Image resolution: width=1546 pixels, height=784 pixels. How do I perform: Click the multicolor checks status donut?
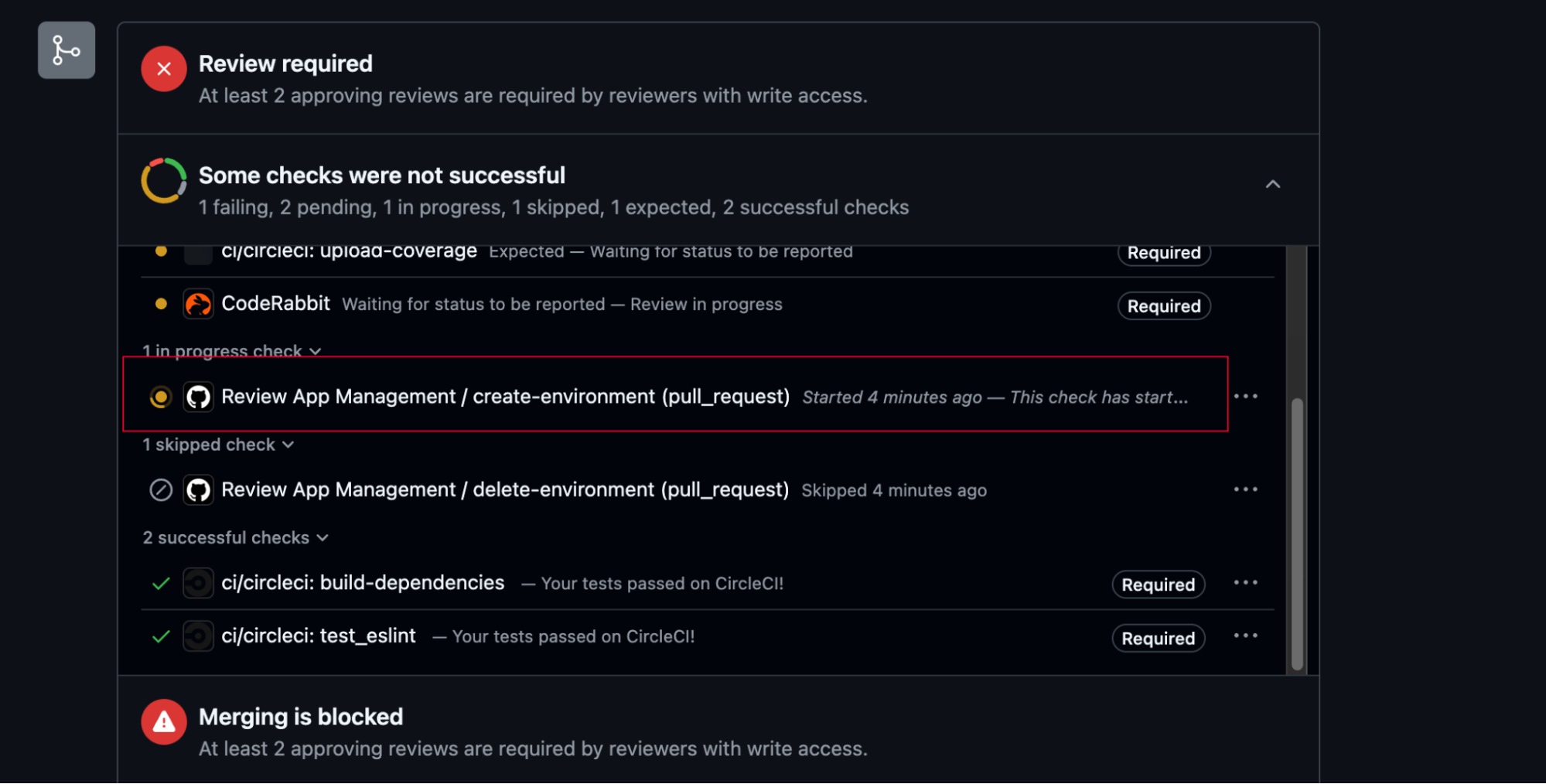(164, 181)
